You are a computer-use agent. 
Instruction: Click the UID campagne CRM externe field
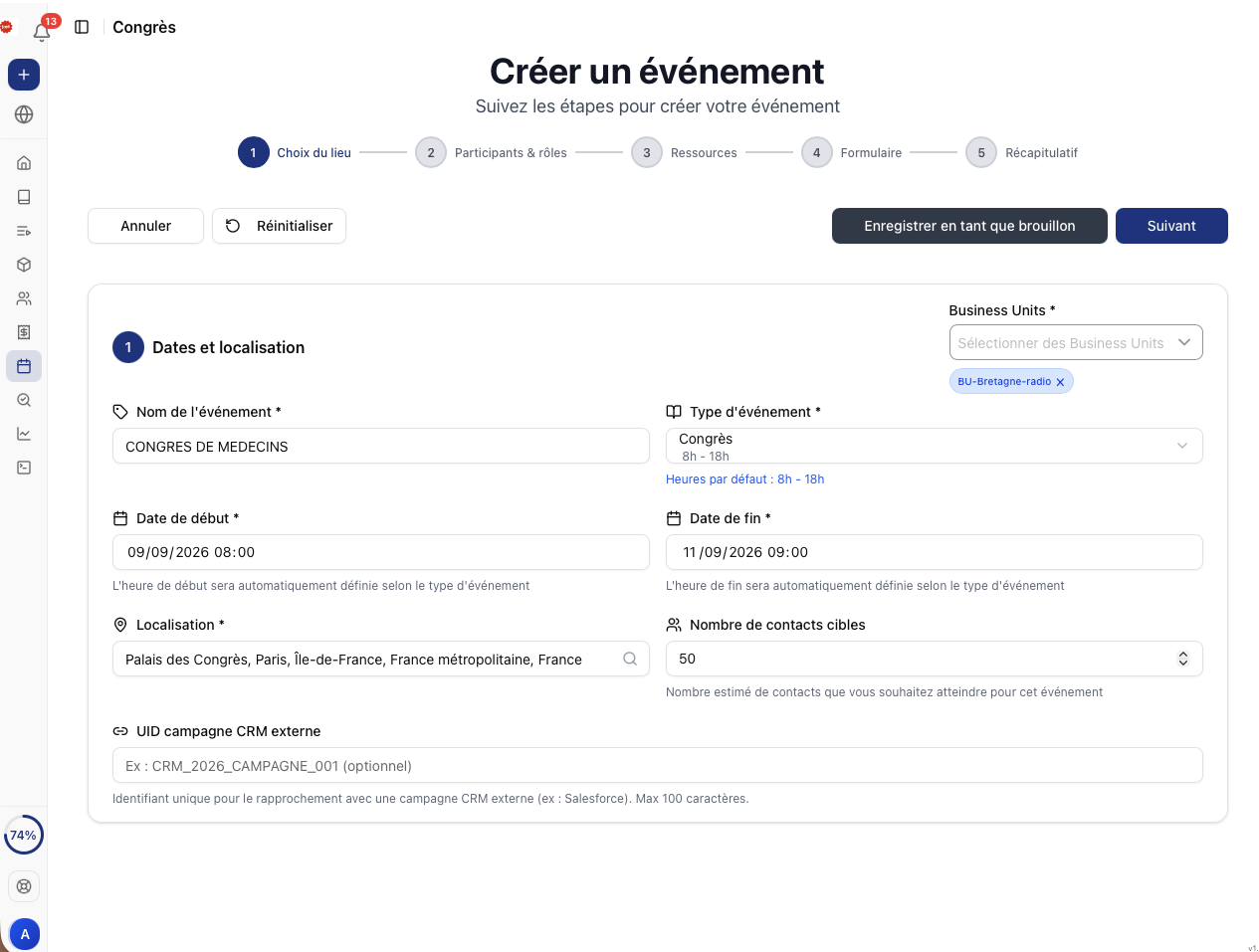coord(658,765)
